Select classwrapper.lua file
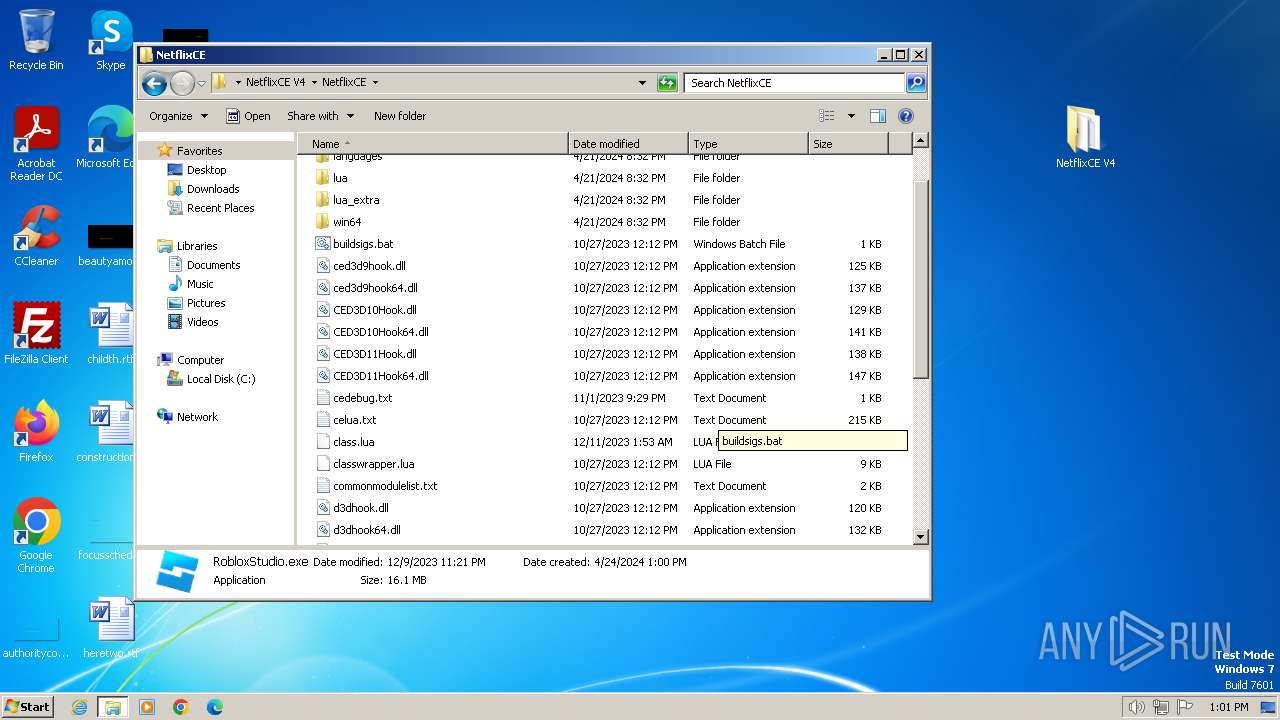The width and height of the screenshot is (1280, 720). click(373, 464)
